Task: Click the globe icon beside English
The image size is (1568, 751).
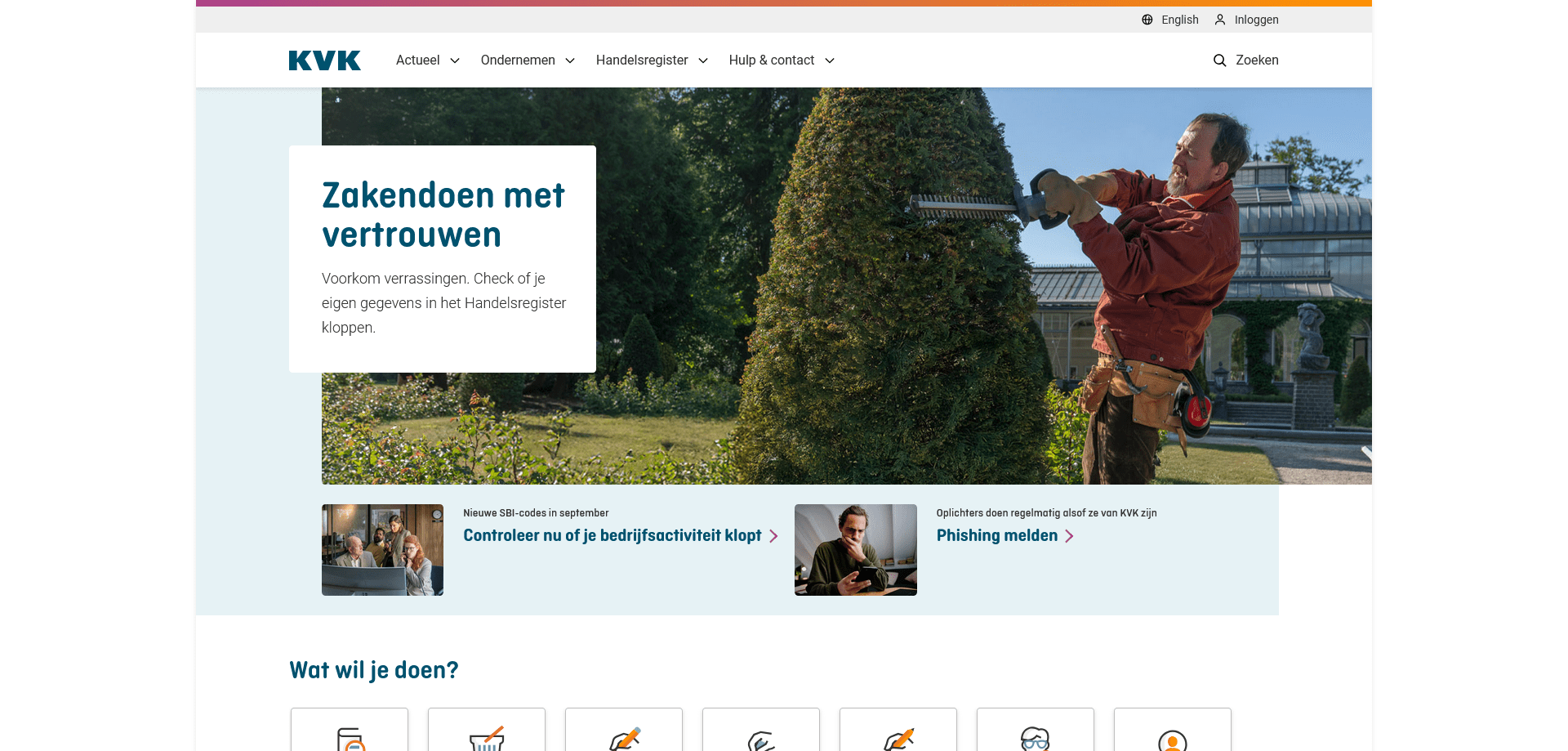Action: coord(1147,20)
